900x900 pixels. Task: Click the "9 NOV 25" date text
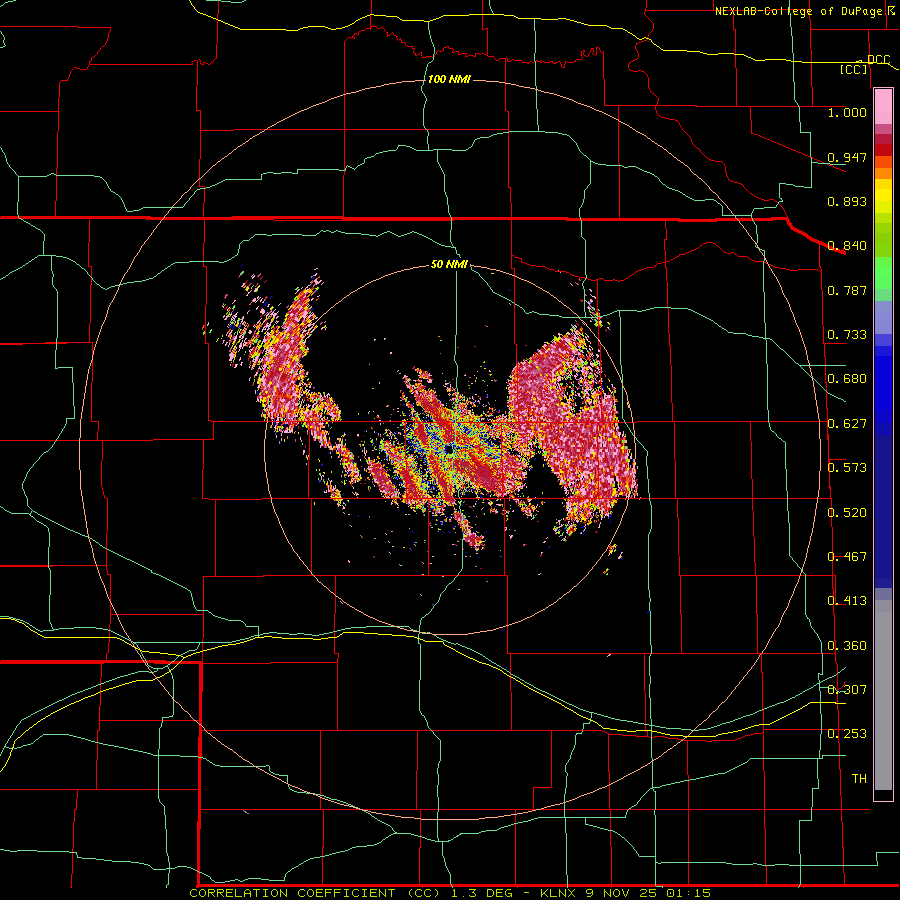[622, 893]
